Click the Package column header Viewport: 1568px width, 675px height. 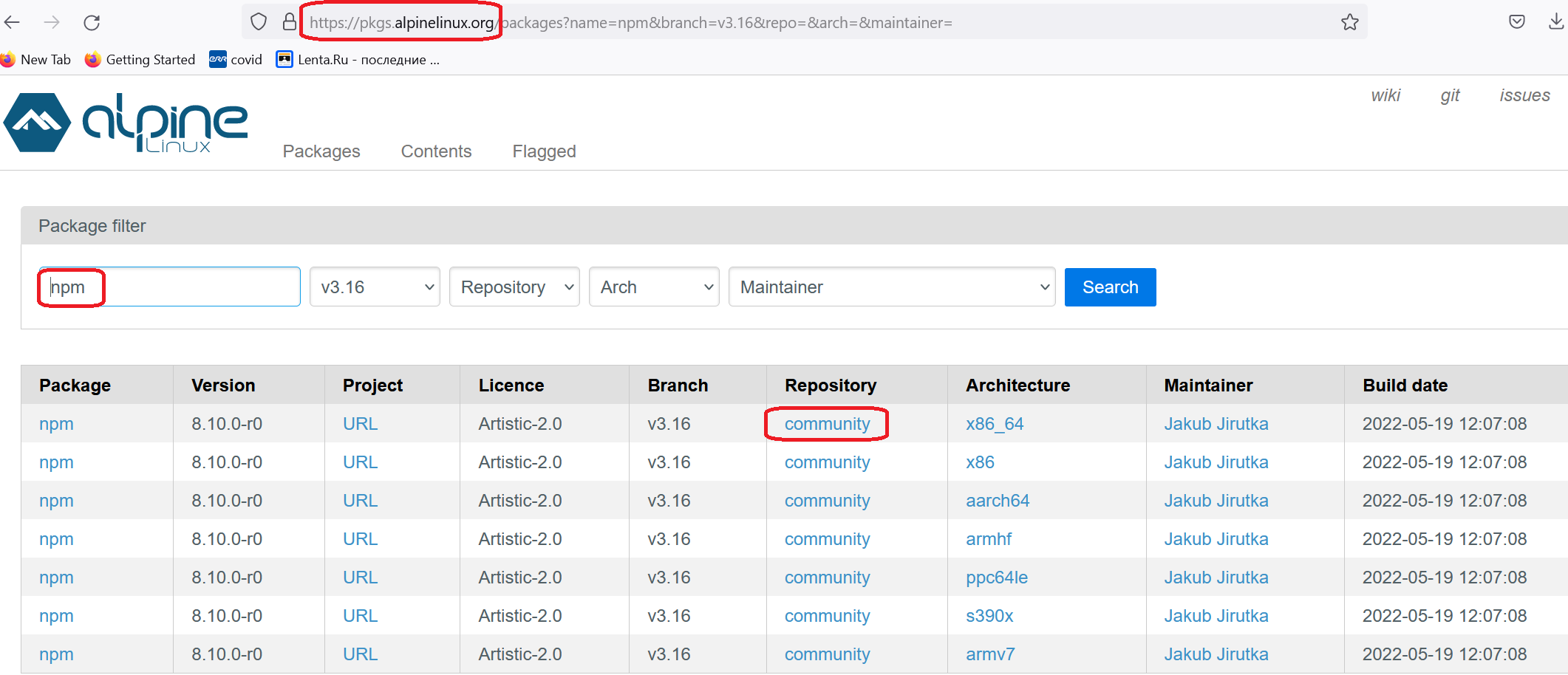coord(75,386)
